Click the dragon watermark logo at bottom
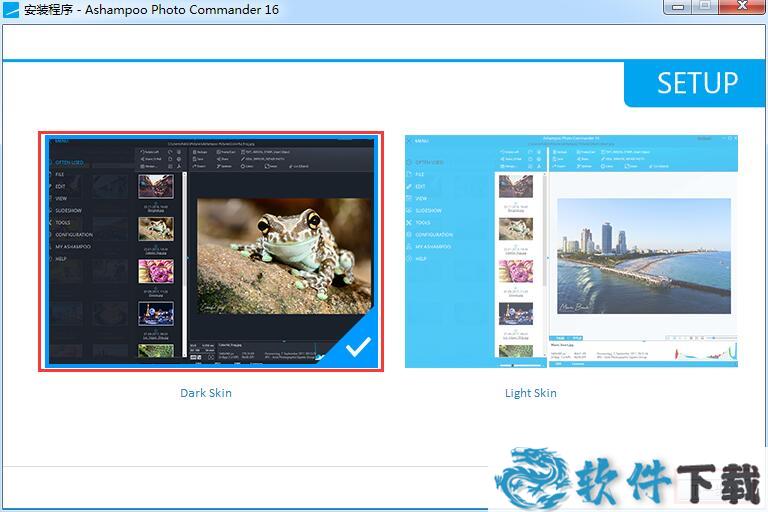 540,478
